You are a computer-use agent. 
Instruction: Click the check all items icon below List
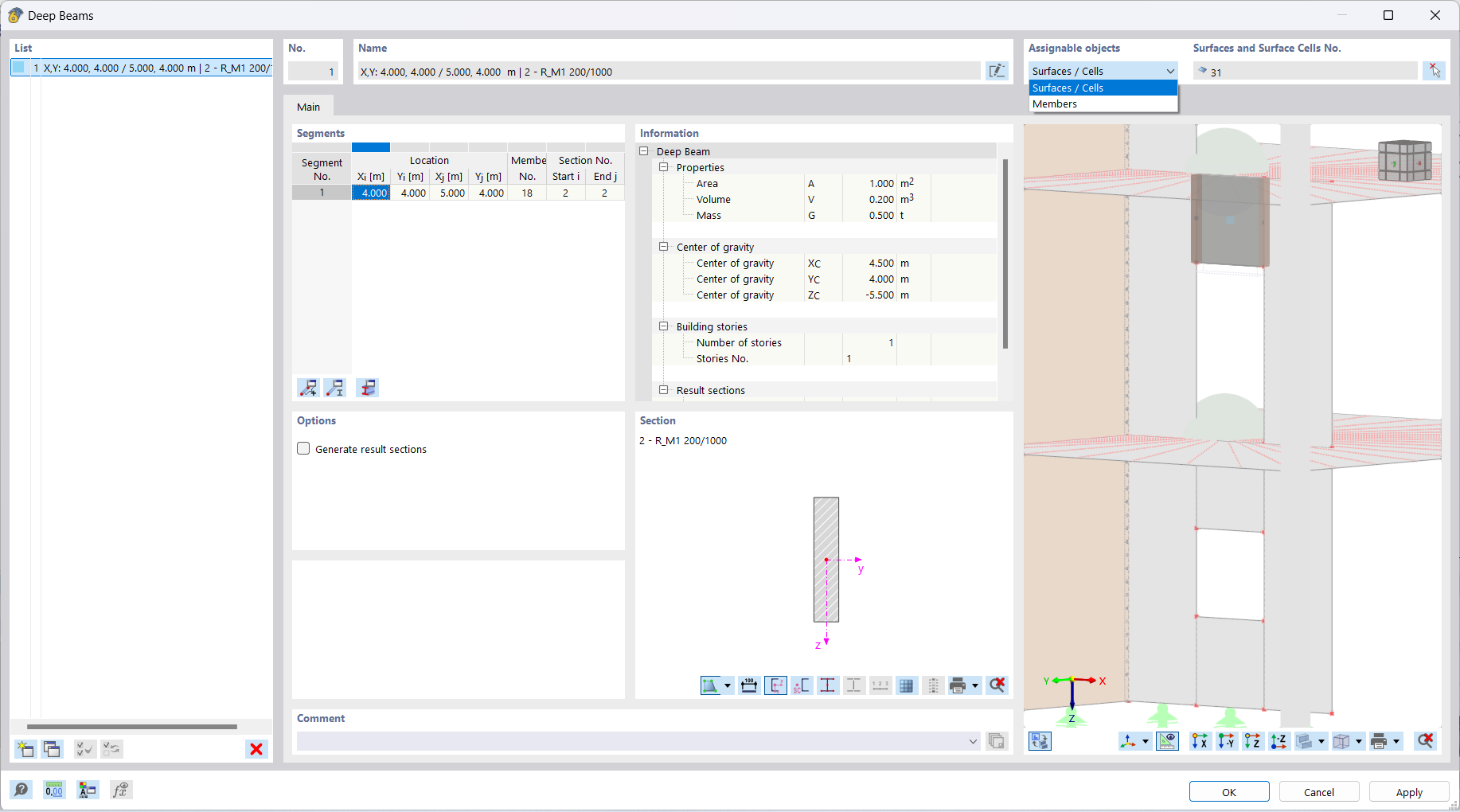85,748
